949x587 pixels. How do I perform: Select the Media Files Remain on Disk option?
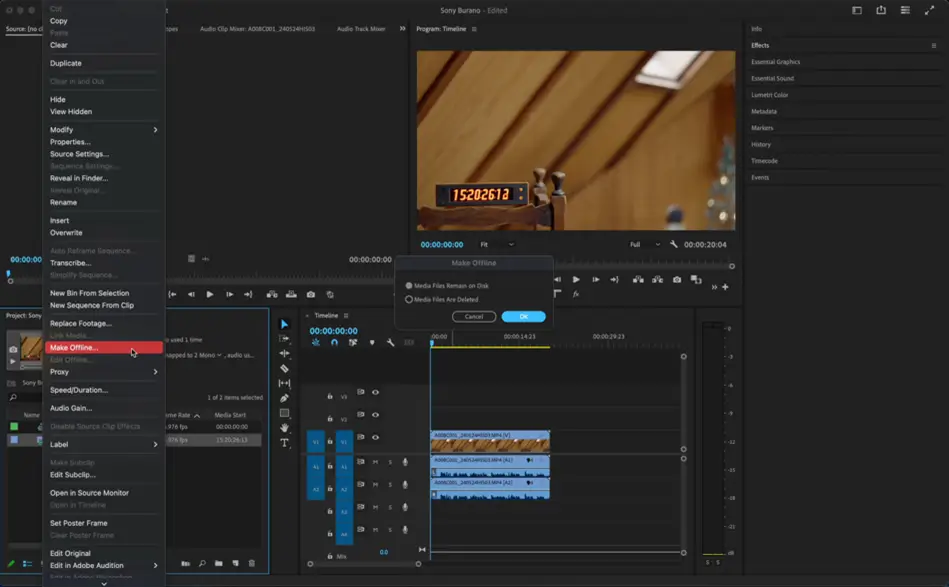point(409,286)
